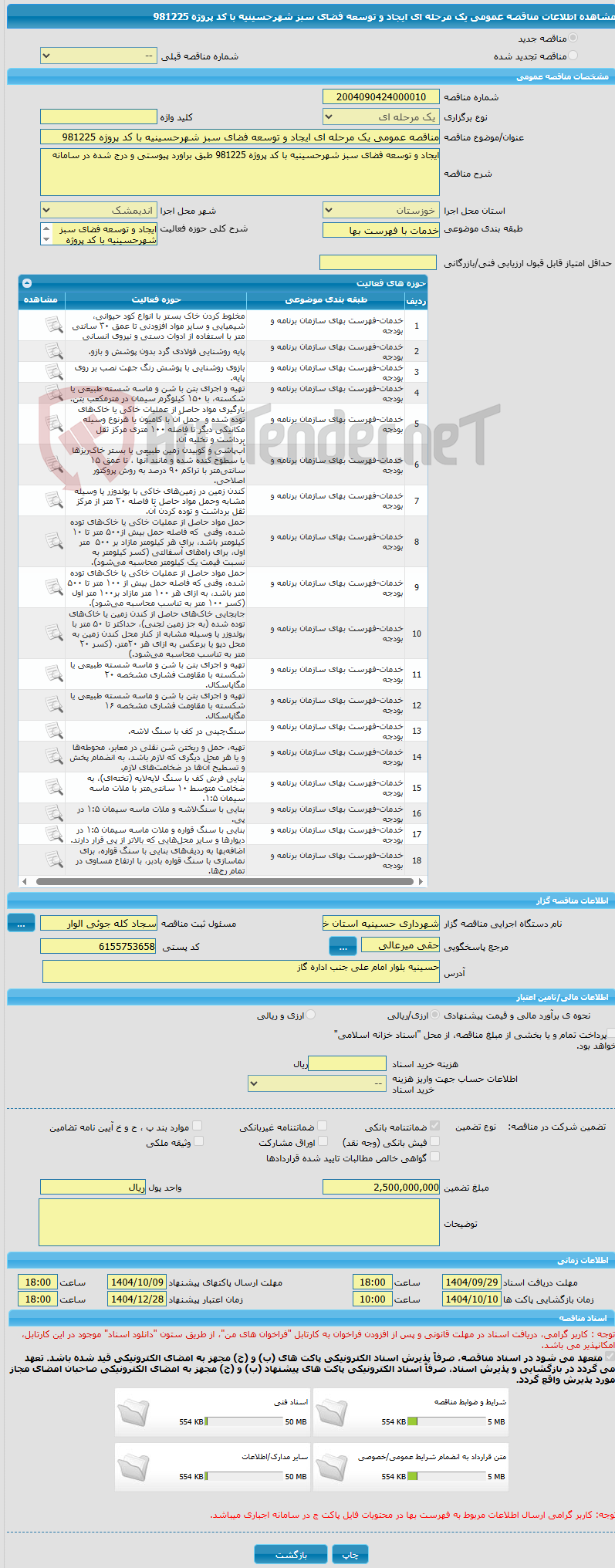Click the چاپ print button

(x=350, y=1554)
